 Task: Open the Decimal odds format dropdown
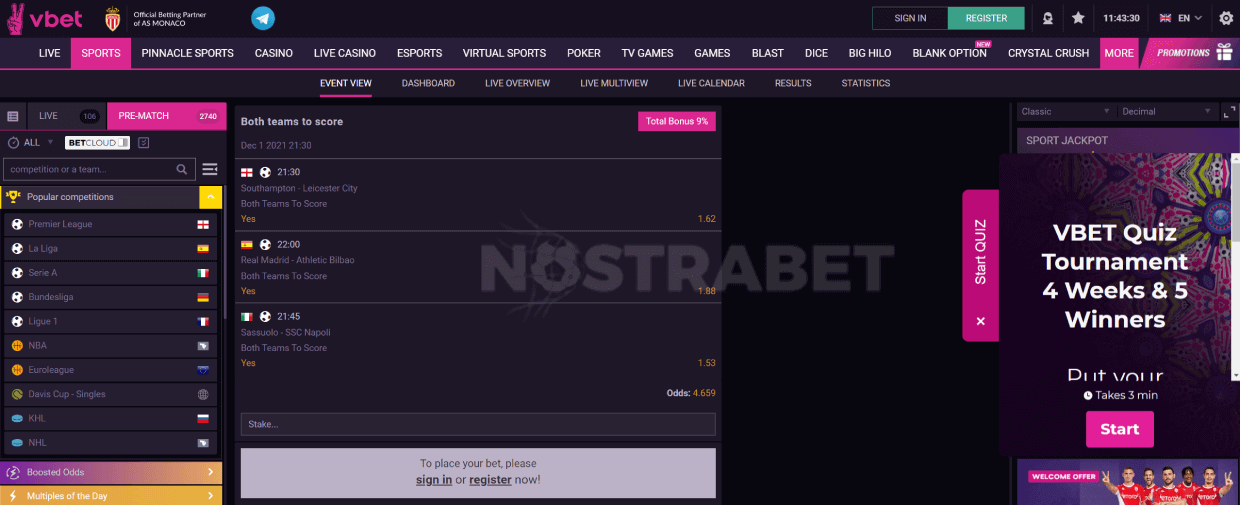(x=1165, y=111)
